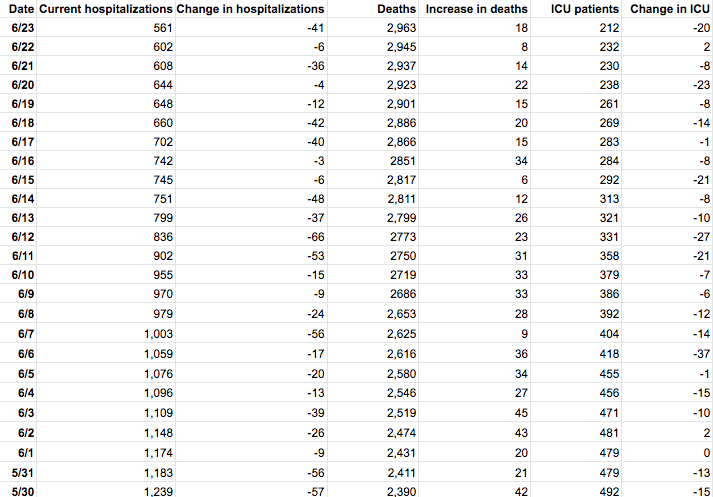Select the ICU patients column header
Image resolution: width=713 pixels, height=497 pixels.
[585, 9]
